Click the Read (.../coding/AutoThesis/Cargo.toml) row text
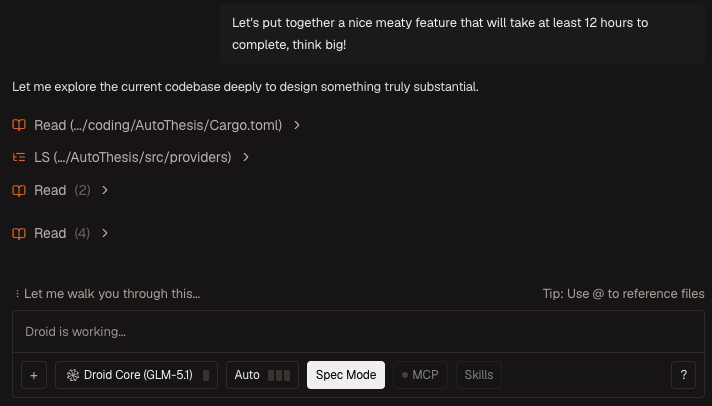 point(158,125)
